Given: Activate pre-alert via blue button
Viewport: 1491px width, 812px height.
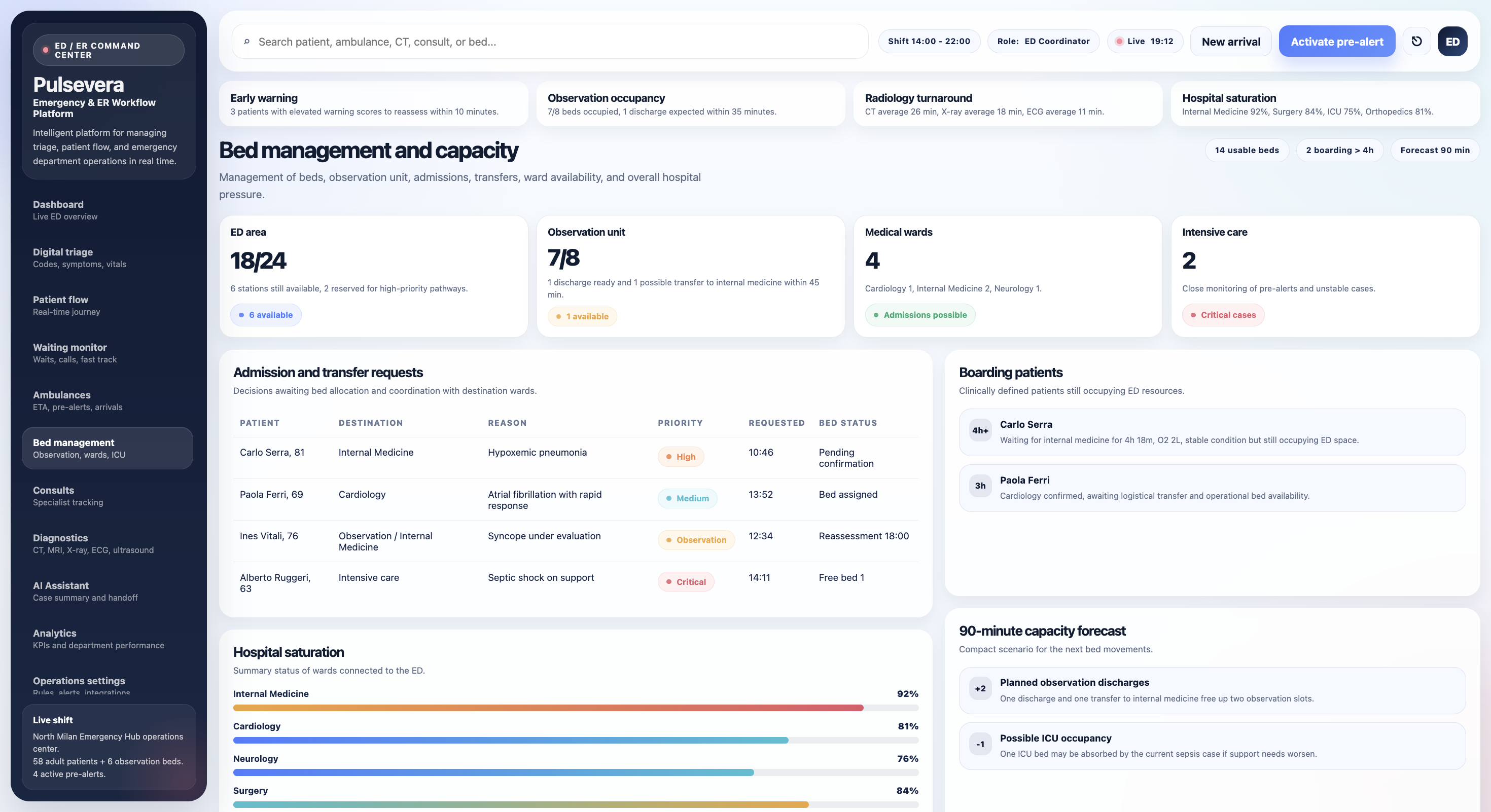Looking at the screenshot, I should (1336, 41).
